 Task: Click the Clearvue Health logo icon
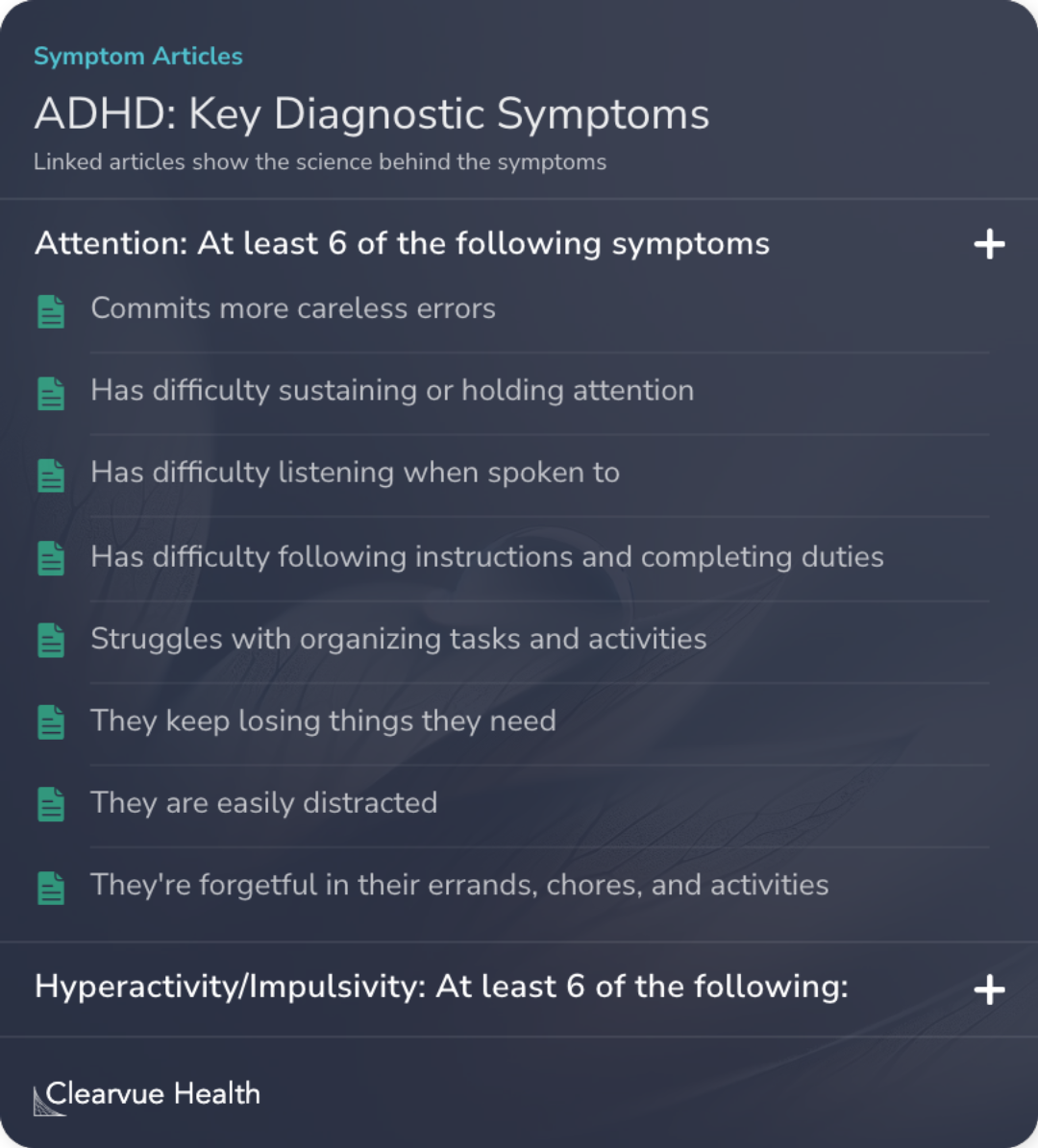(50, 1100)
